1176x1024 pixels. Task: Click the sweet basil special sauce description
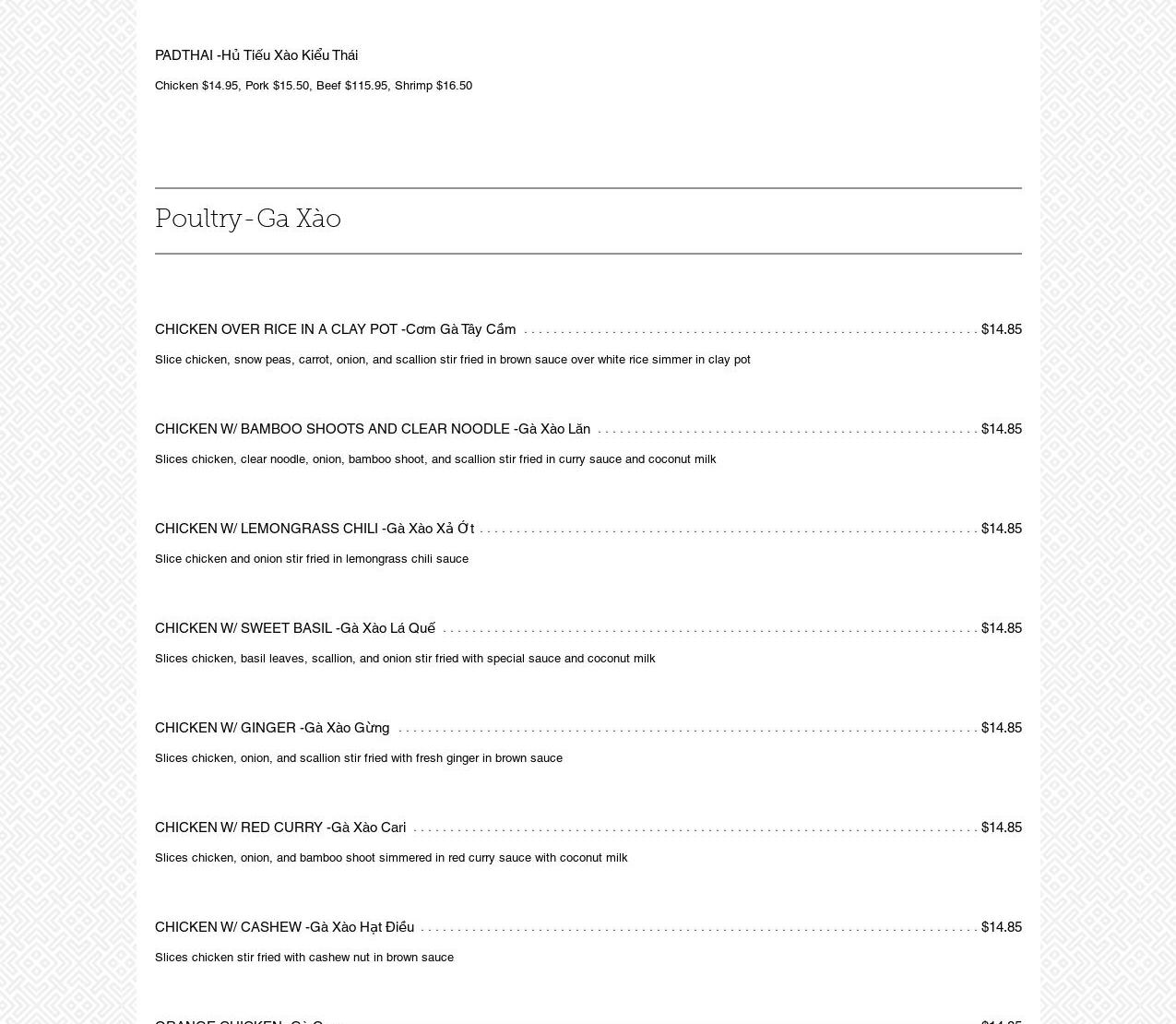[x=405, y=659]
